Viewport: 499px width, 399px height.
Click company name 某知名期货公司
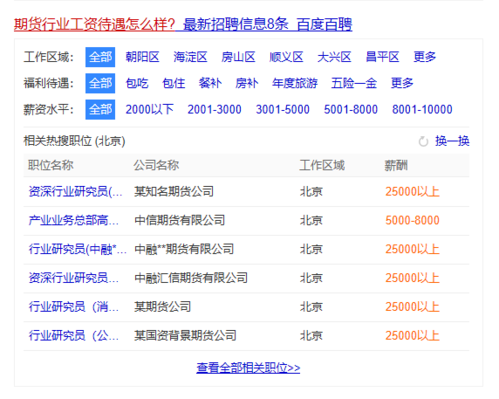[x=174, y=192]
